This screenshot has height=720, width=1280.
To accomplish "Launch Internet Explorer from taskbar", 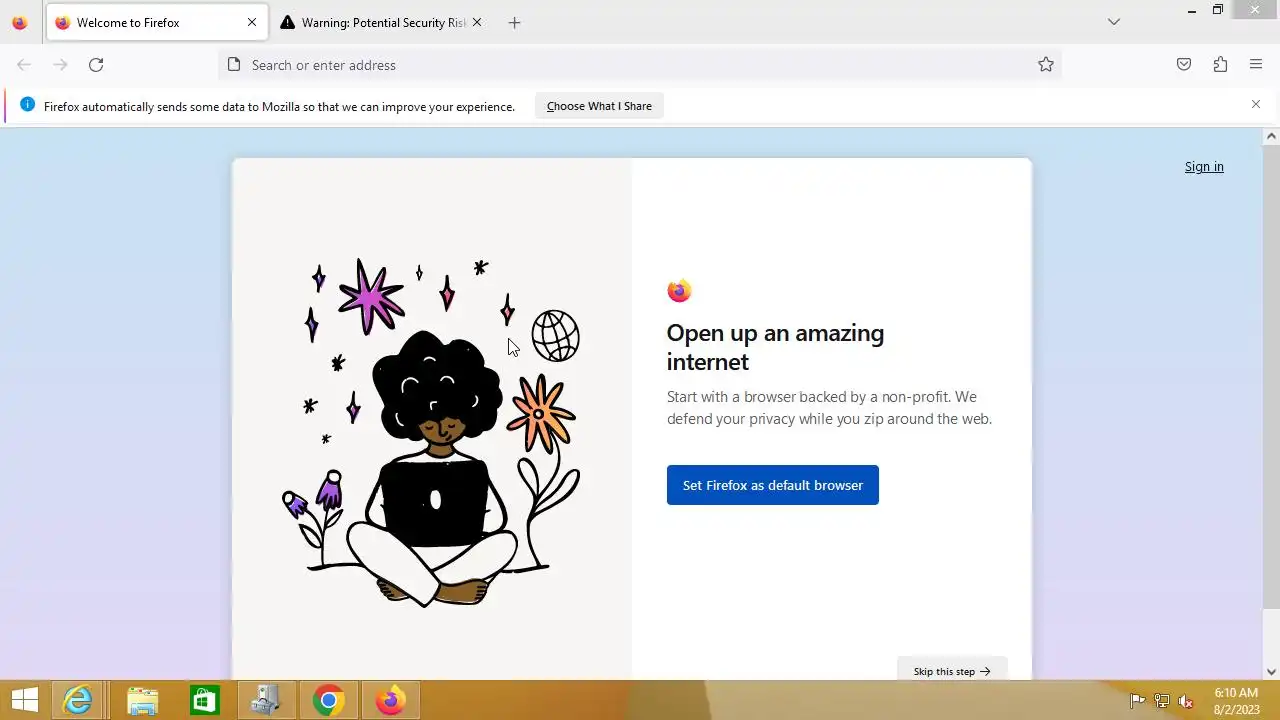I will click(x=77, y=700).
